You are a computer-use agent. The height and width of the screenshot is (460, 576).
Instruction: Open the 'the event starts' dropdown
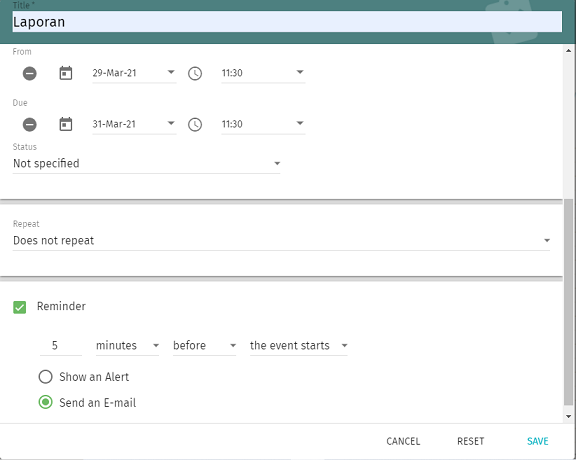(298, 346)
